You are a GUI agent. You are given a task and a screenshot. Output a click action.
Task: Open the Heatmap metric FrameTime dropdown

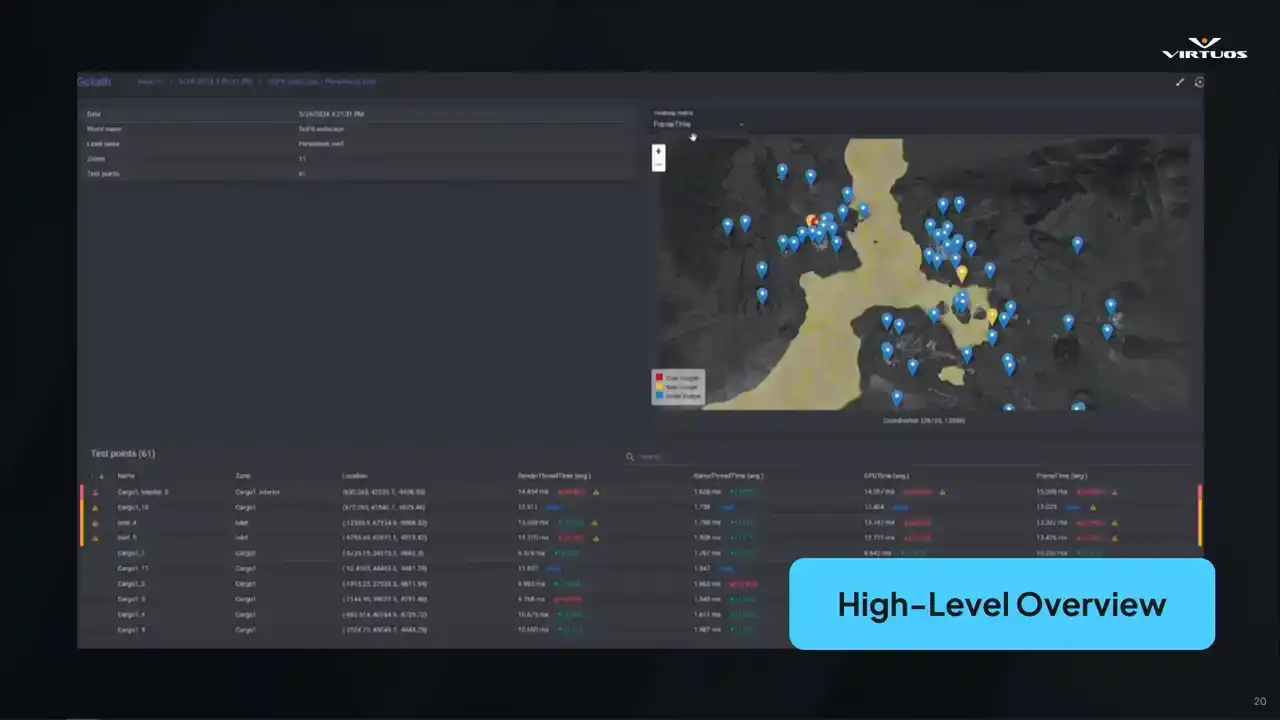point(697,125)
